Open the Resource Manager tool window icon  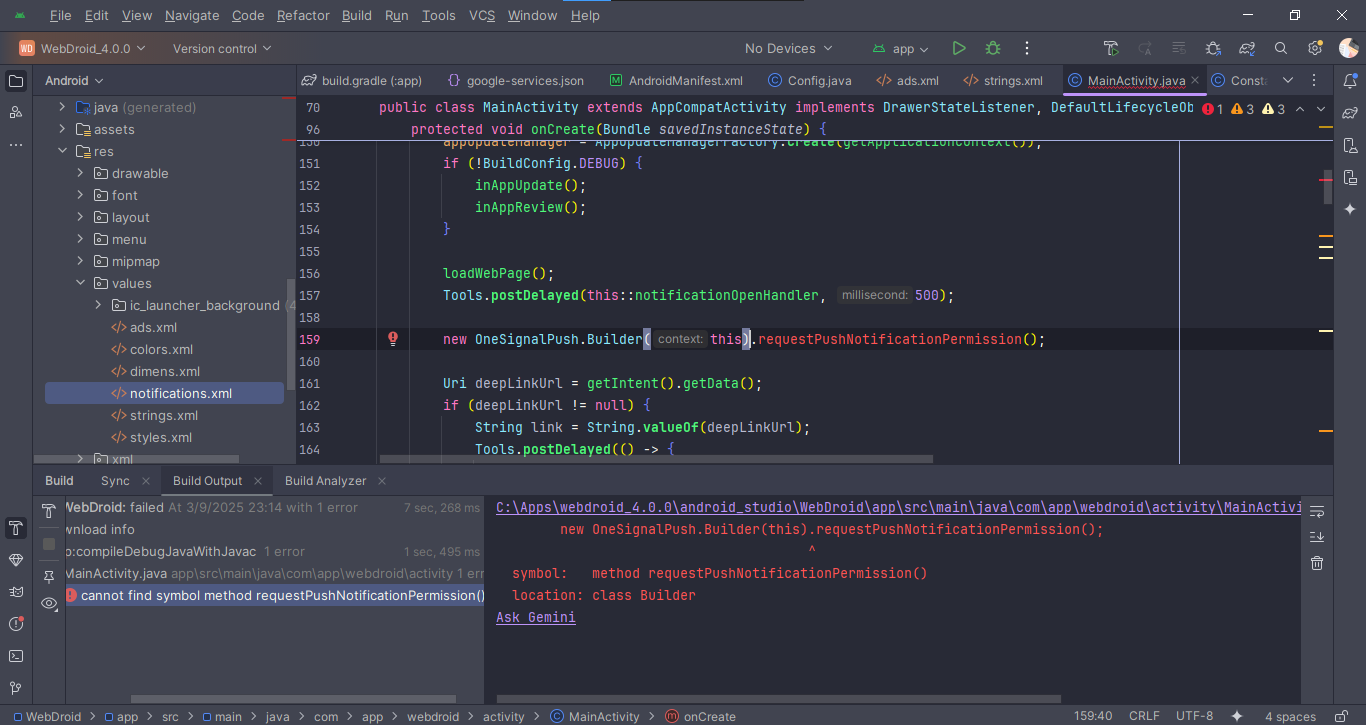16,113
